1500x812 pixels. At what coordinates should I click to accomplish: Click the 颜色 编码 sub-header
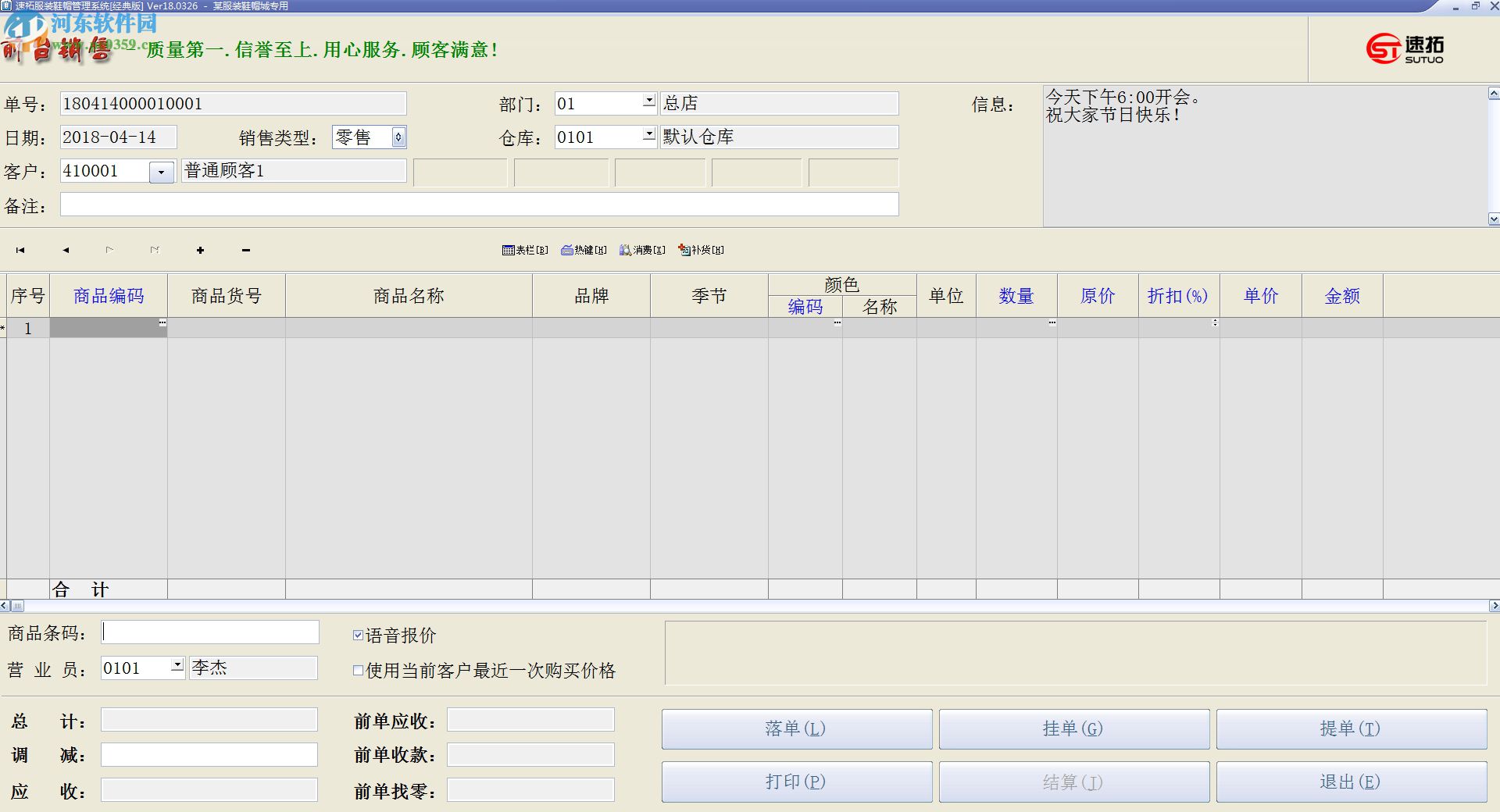click(x=805, y=307)
